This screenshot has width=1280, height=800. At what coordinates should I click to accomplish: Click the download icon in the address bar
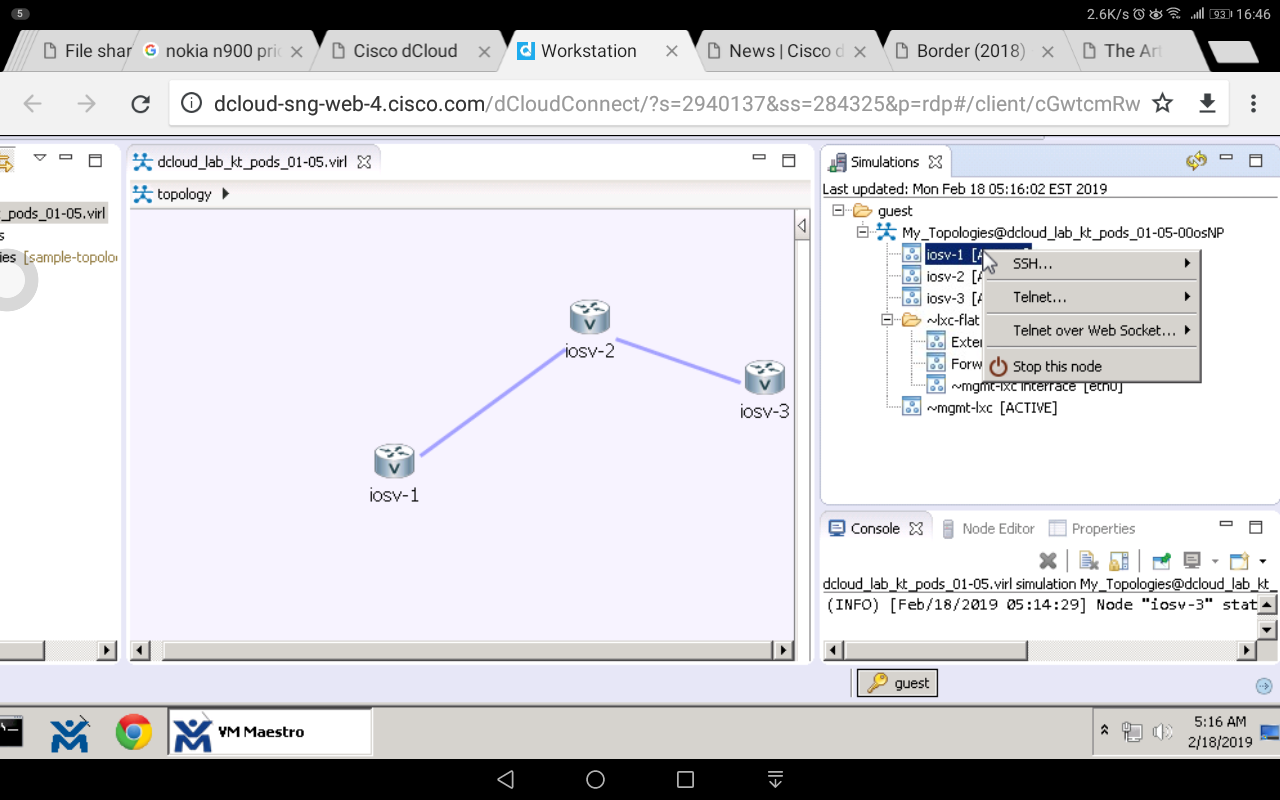pyautogui.click(x=1207, y=103)
